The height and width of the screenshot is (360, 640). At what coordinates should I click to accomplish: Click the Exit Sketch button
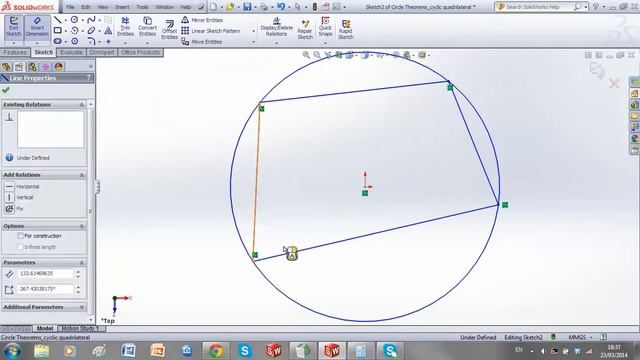point(13,27)
